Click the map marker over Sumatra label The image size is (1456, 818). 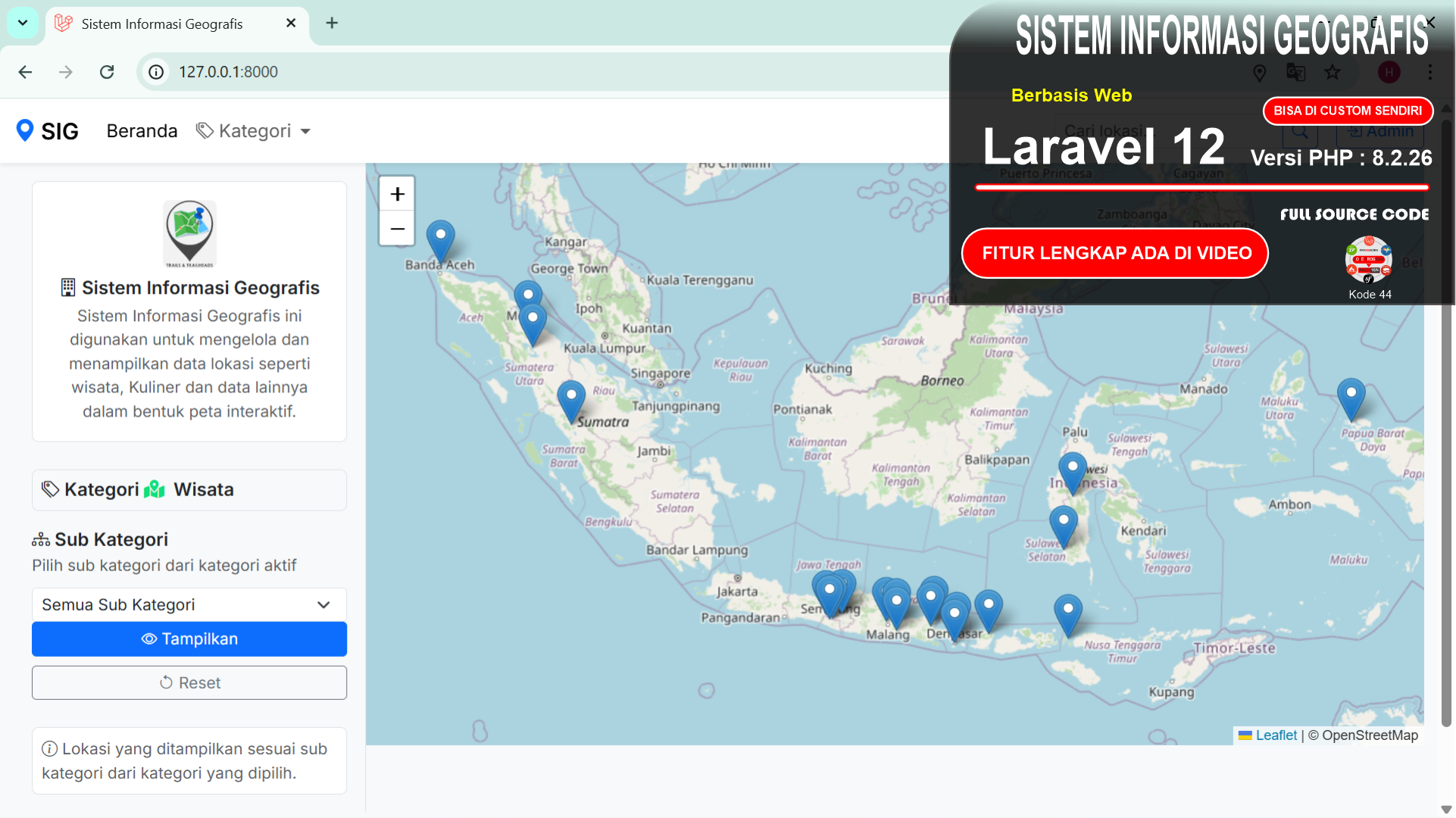(571, 401)
